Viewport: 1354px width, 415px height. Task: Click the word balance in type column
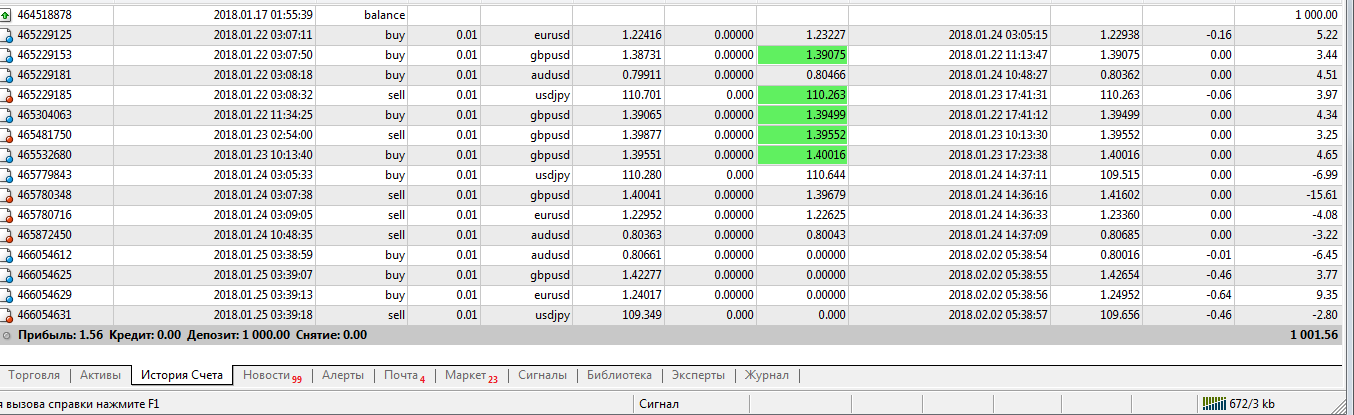pos(386,15)
